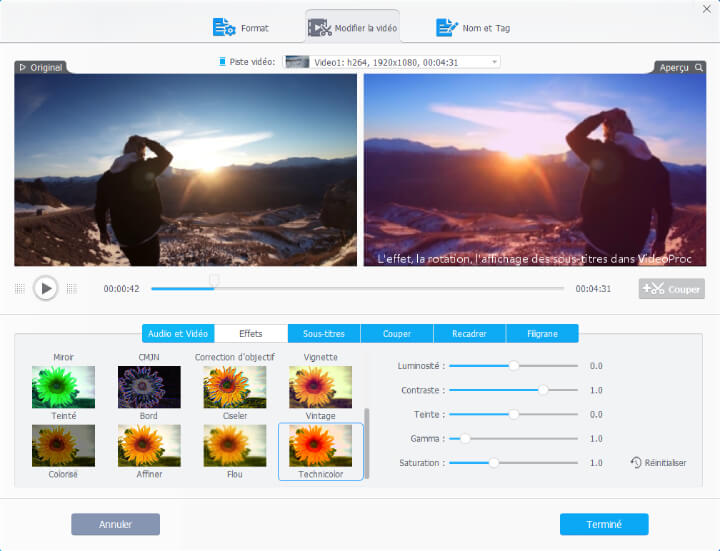Viewport: 720px width, 551px height.
Task: Click the Original preview label
Action: 41,67
